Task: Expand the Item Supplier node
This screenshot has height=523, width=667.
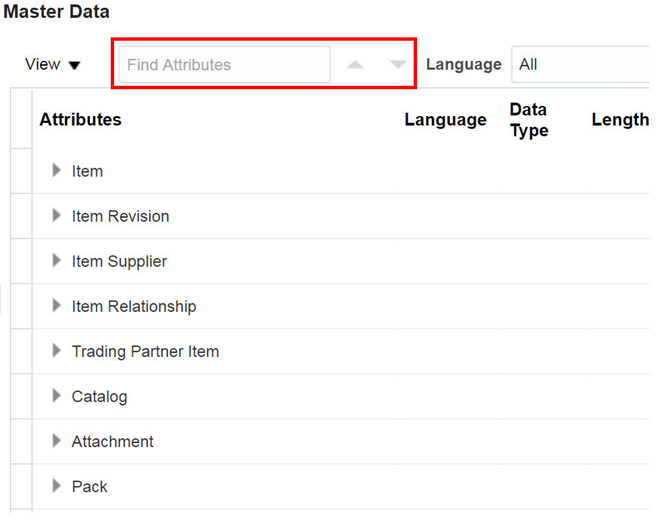Action: point(57,261)
